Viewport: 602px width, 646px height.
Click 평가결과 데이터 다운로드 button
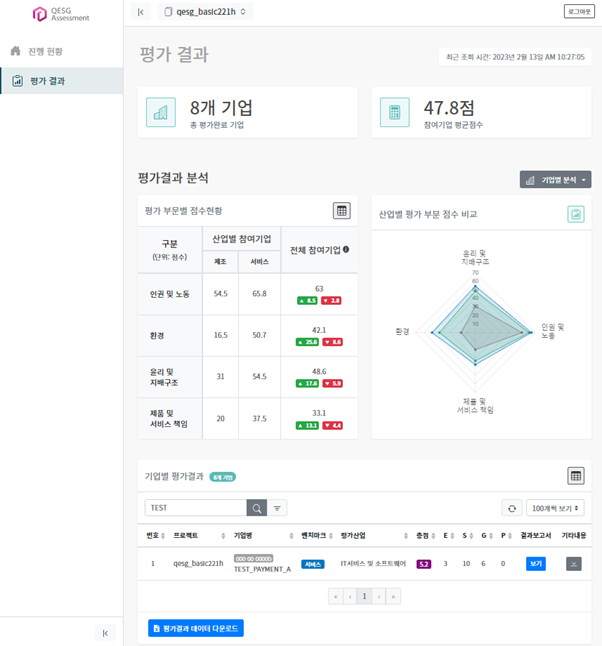coord(196,628)
